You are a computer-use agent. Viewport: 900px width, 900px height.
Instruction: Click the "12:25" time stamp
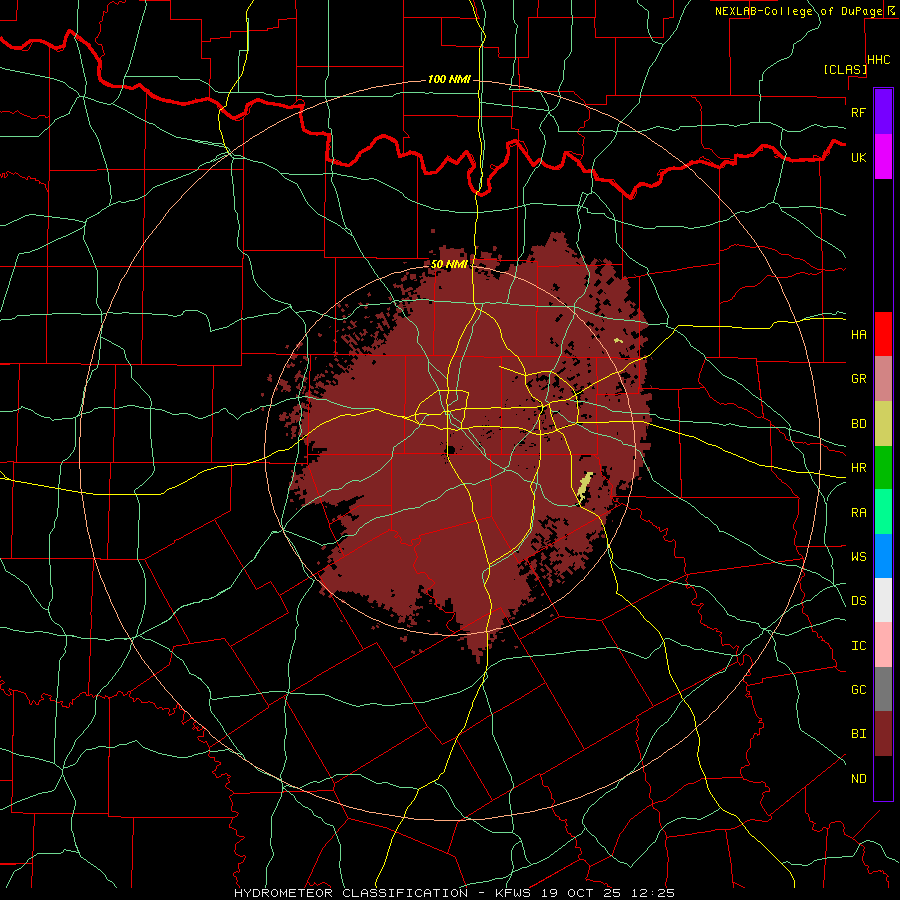[654, 893]
